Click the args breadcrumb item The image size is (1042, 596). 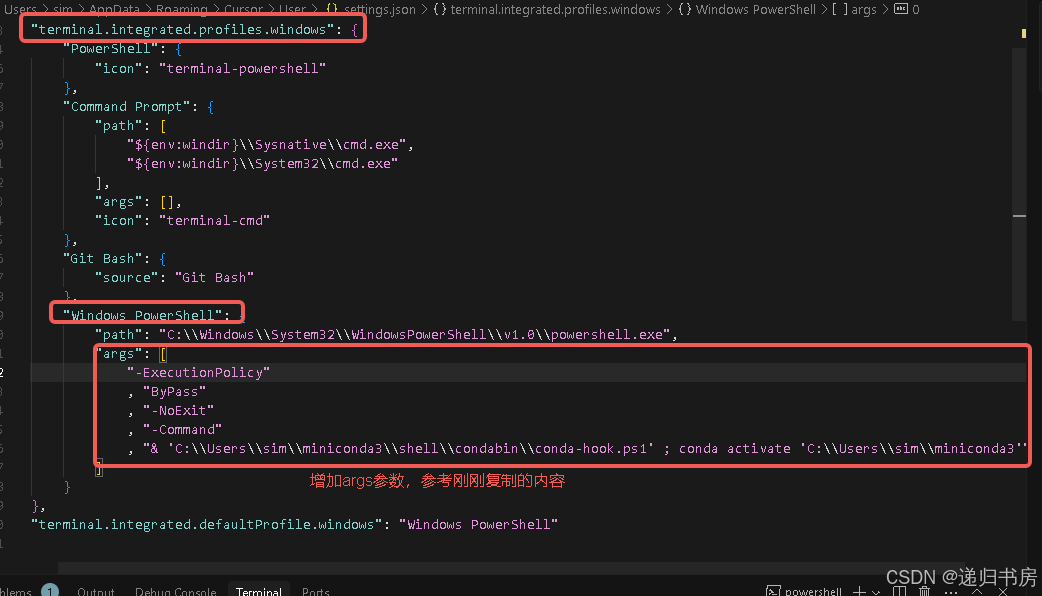(x=864, y=9)
